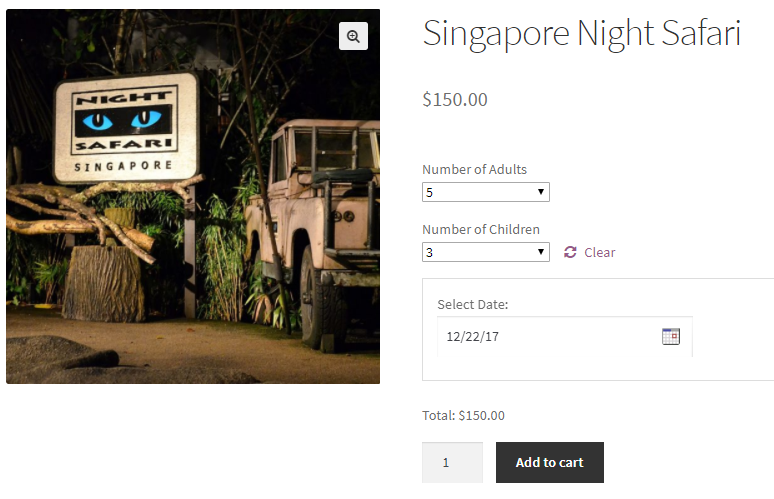This screenshot has width=774, height=499.
Task: Click the arrow on the Children select box
Action: click(541, 252)
